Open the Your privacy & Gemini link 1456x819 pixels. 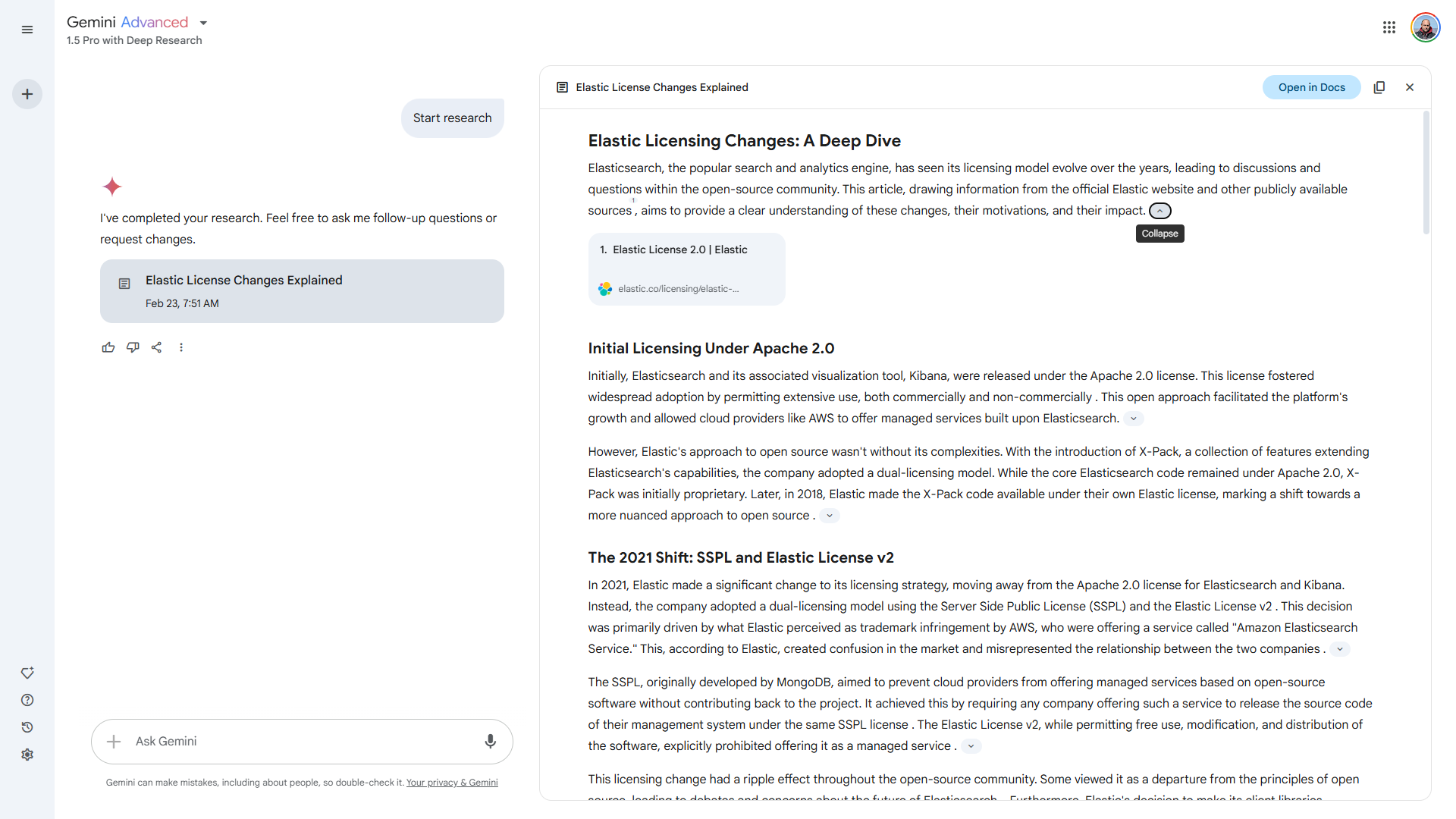(x=452, y=783)
